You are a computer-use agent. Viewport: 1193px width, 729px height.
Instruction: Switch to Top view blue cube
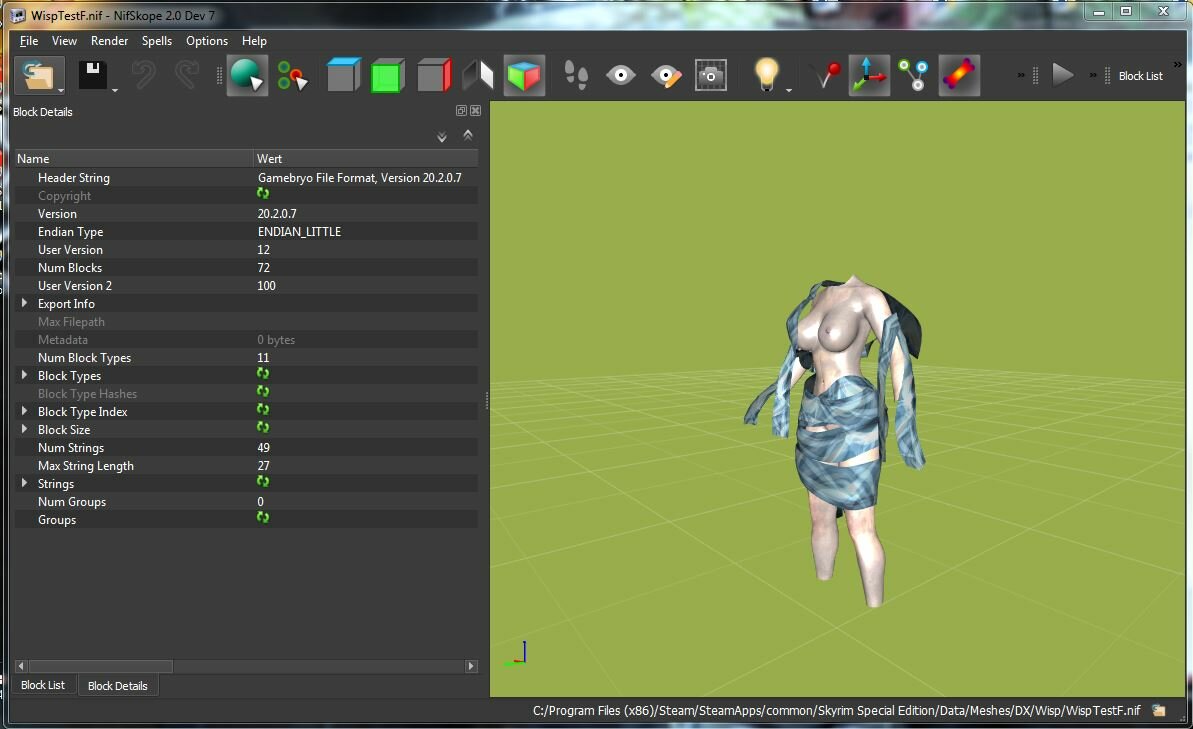344,75
